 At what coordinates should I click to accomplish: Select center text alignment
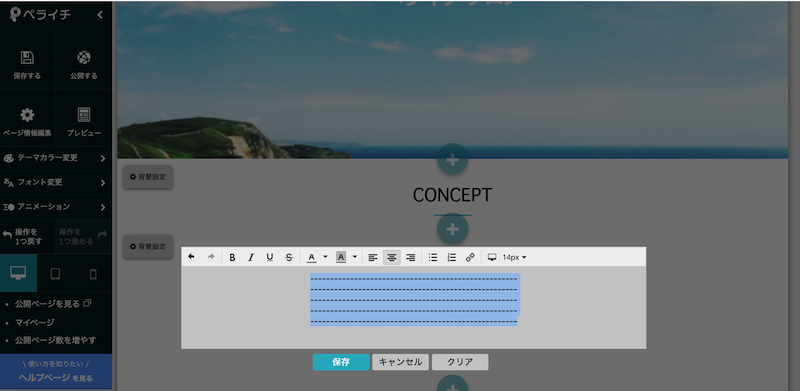(391, 257)
